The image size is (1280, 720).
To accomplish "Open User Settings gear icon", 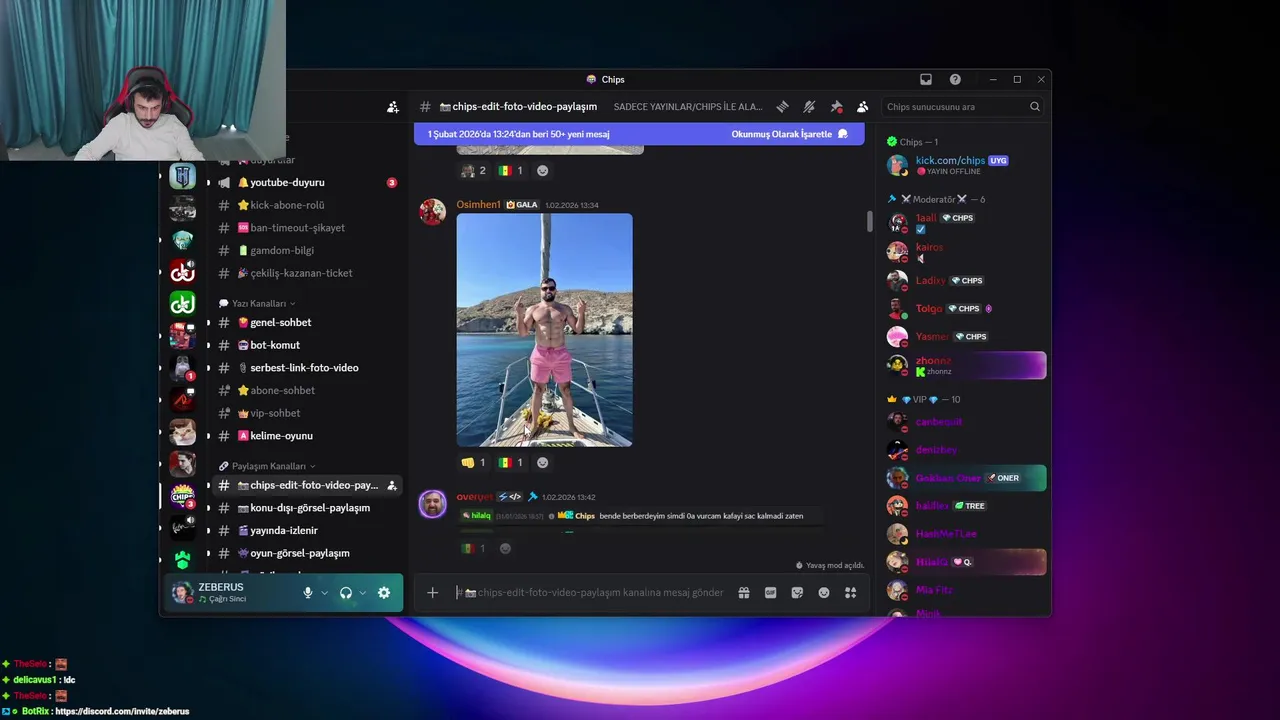I will (384, 593).
